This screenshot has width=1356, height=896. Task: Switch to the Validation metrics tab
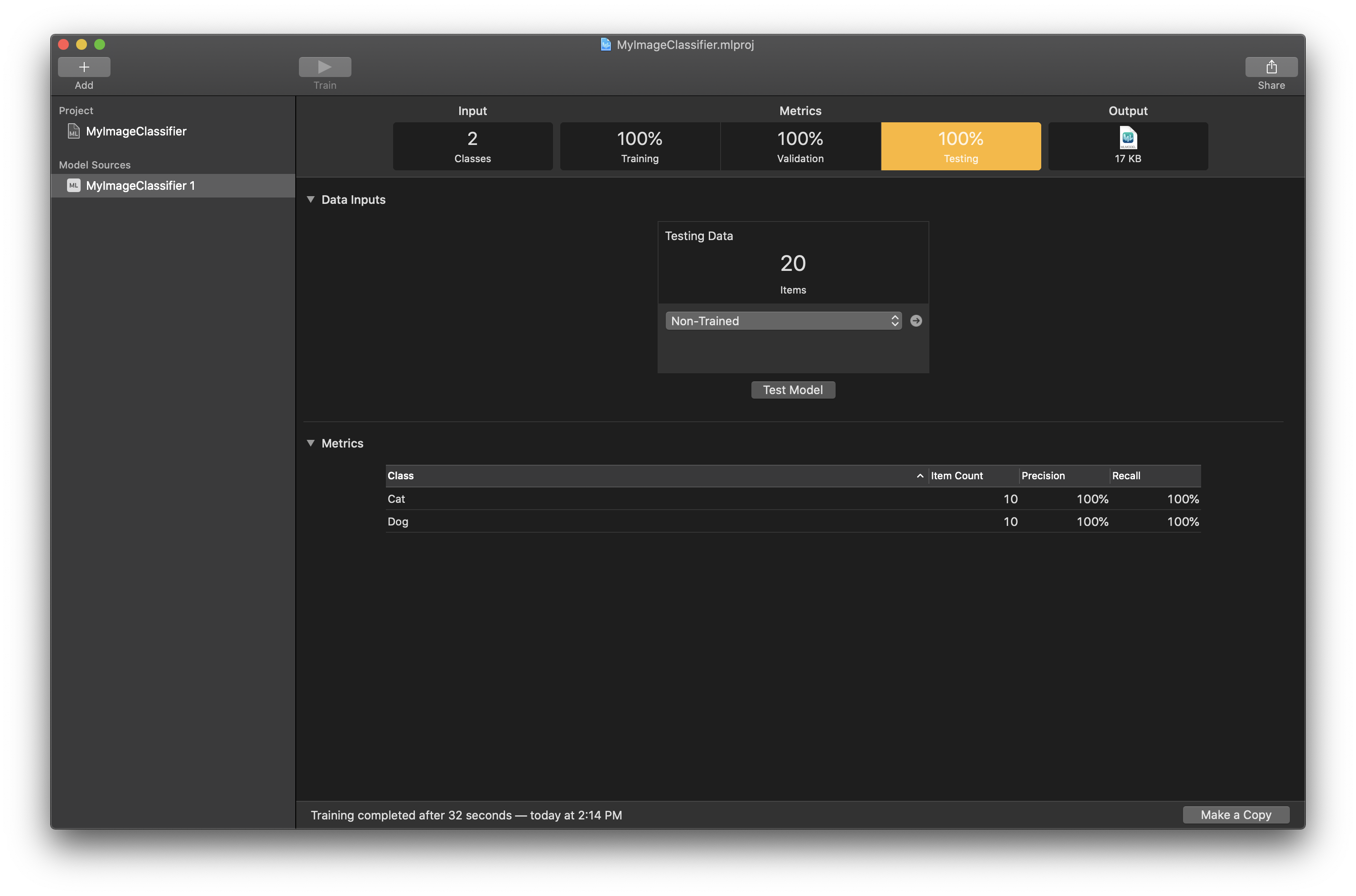click(800, 146)
